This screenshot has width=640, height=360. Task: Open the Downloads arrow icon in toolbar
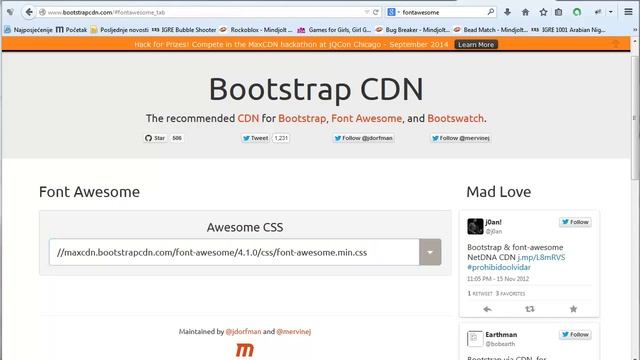pyautogui.click(x=507, y=12)
